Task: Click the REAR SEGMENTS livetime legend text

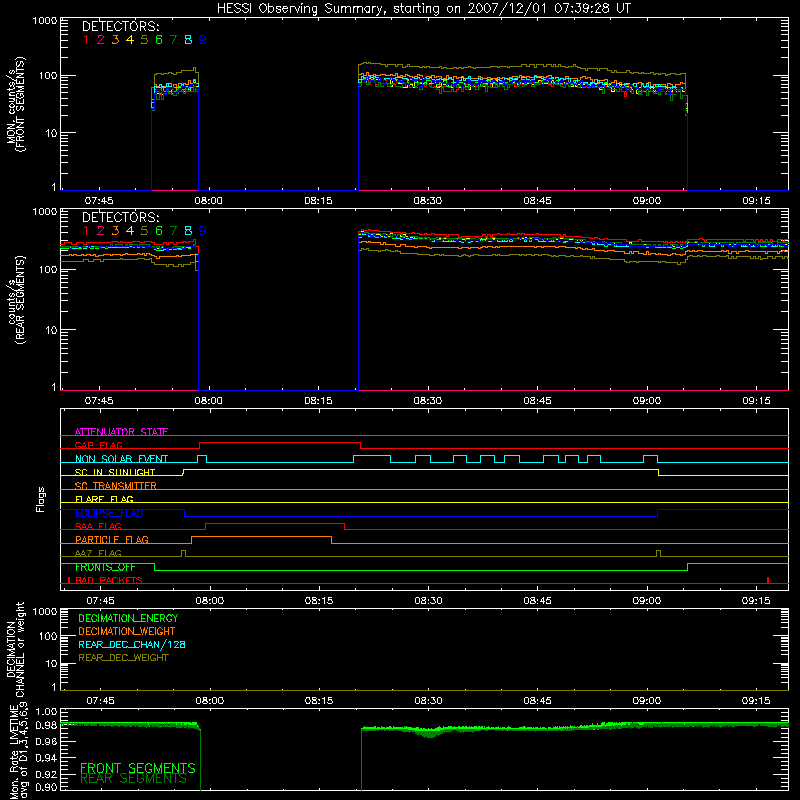Action: 134,779
